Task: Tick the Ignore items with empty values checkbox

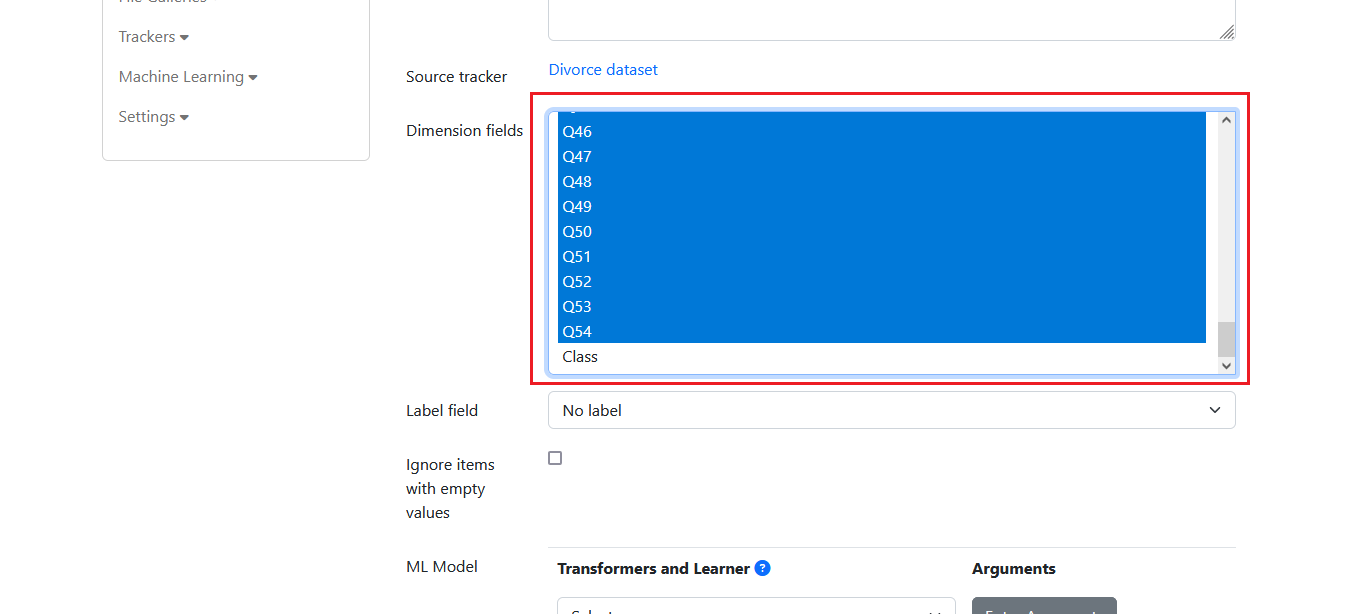Action: [x=555, y=458]
